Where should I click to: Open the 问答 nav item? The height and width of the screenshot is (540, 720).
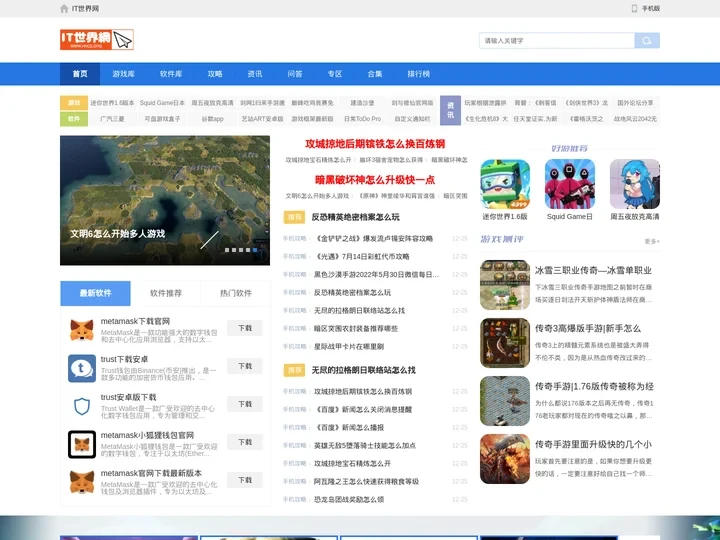[x=295, y=74]
